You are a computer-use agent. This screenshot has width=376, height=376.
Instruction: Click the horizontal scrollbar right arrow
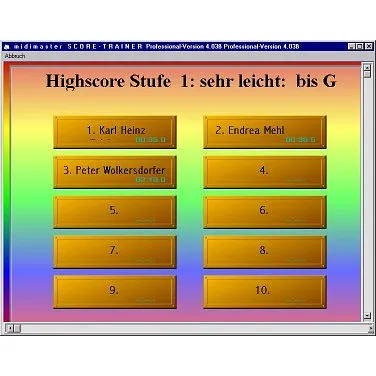[371, 328]
